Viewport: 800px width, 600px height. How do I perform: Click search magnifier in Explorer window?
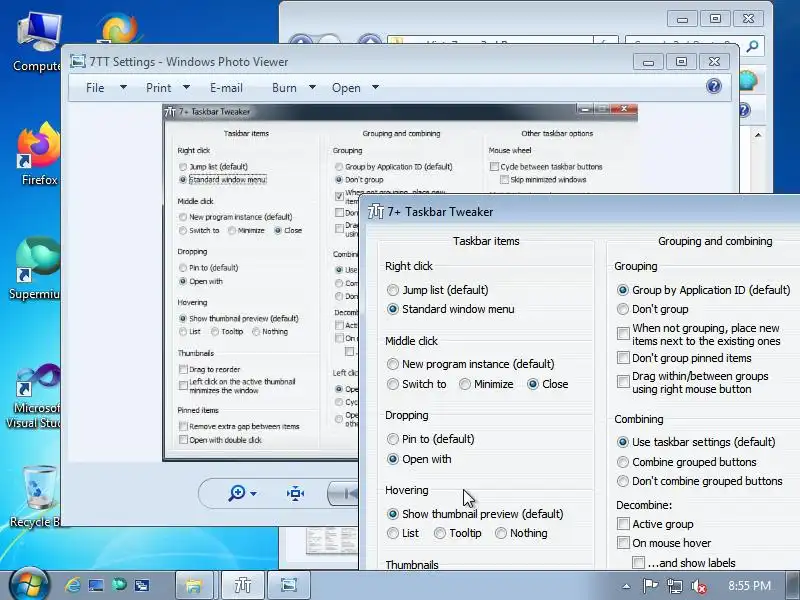coord(752,46)
